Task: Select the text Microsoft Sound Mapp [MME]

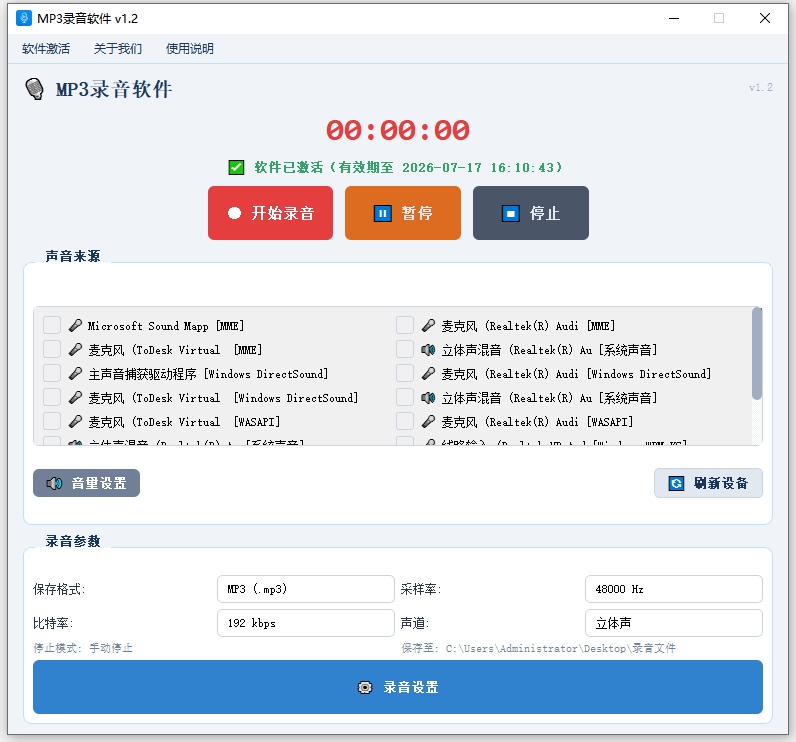Action: [166, 326]
